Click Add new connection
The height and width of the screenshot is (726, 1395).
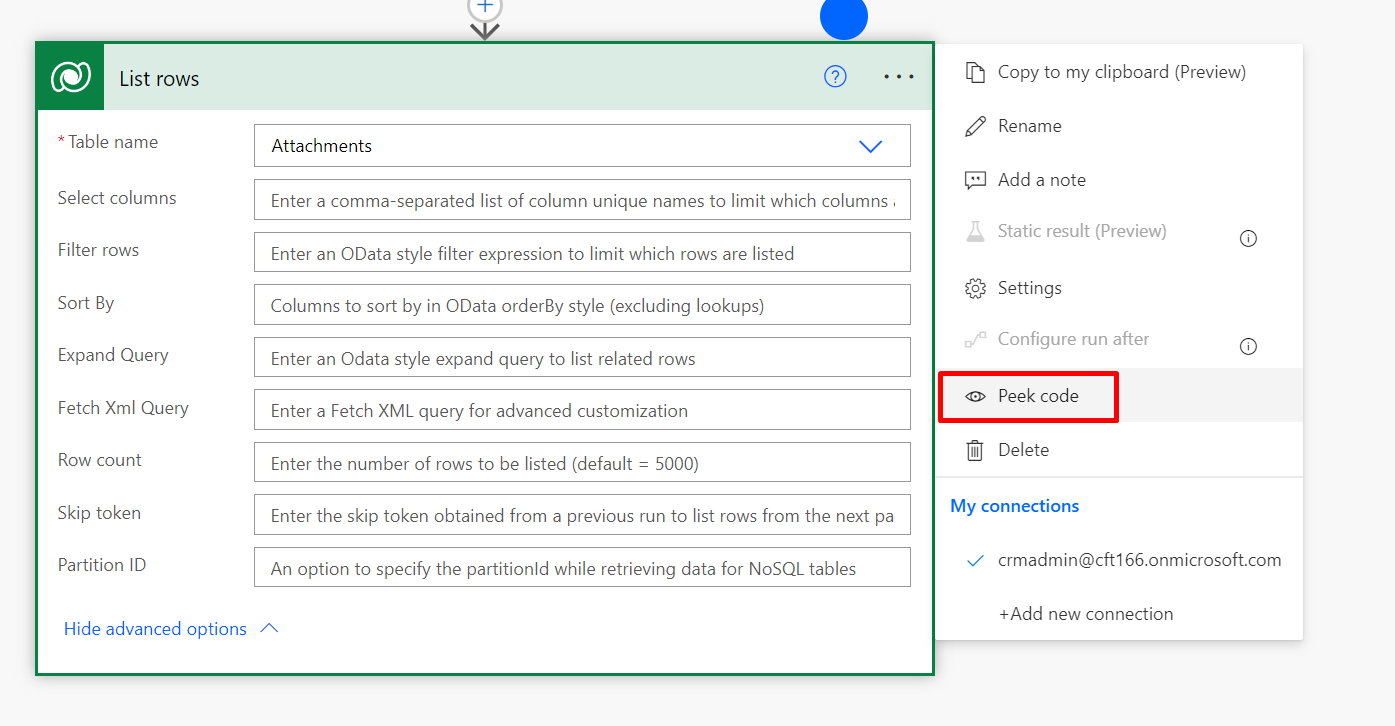[x=1085, y=614]
